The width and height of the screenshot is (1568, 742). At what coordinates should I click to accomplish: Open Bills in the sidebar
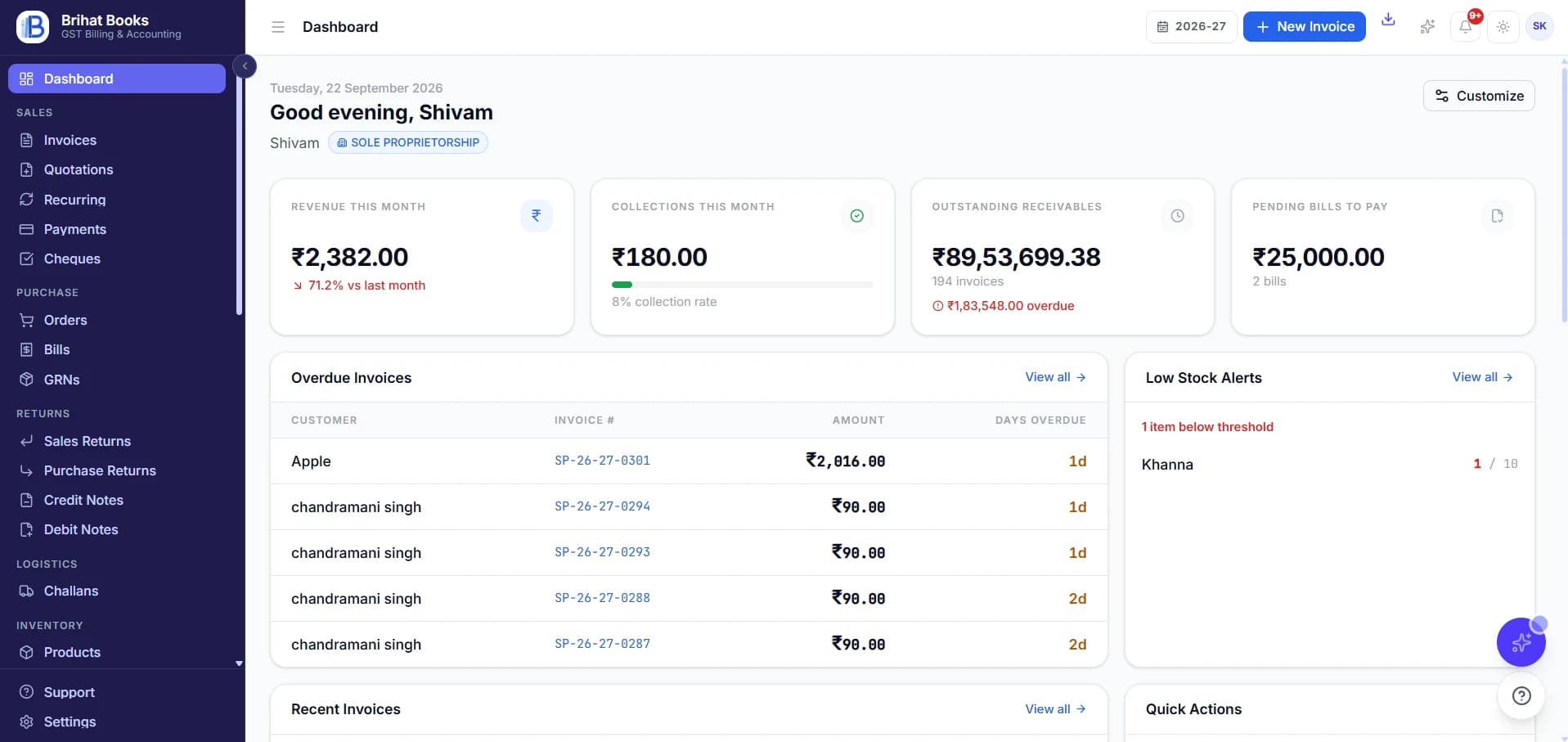click(117, 349)
